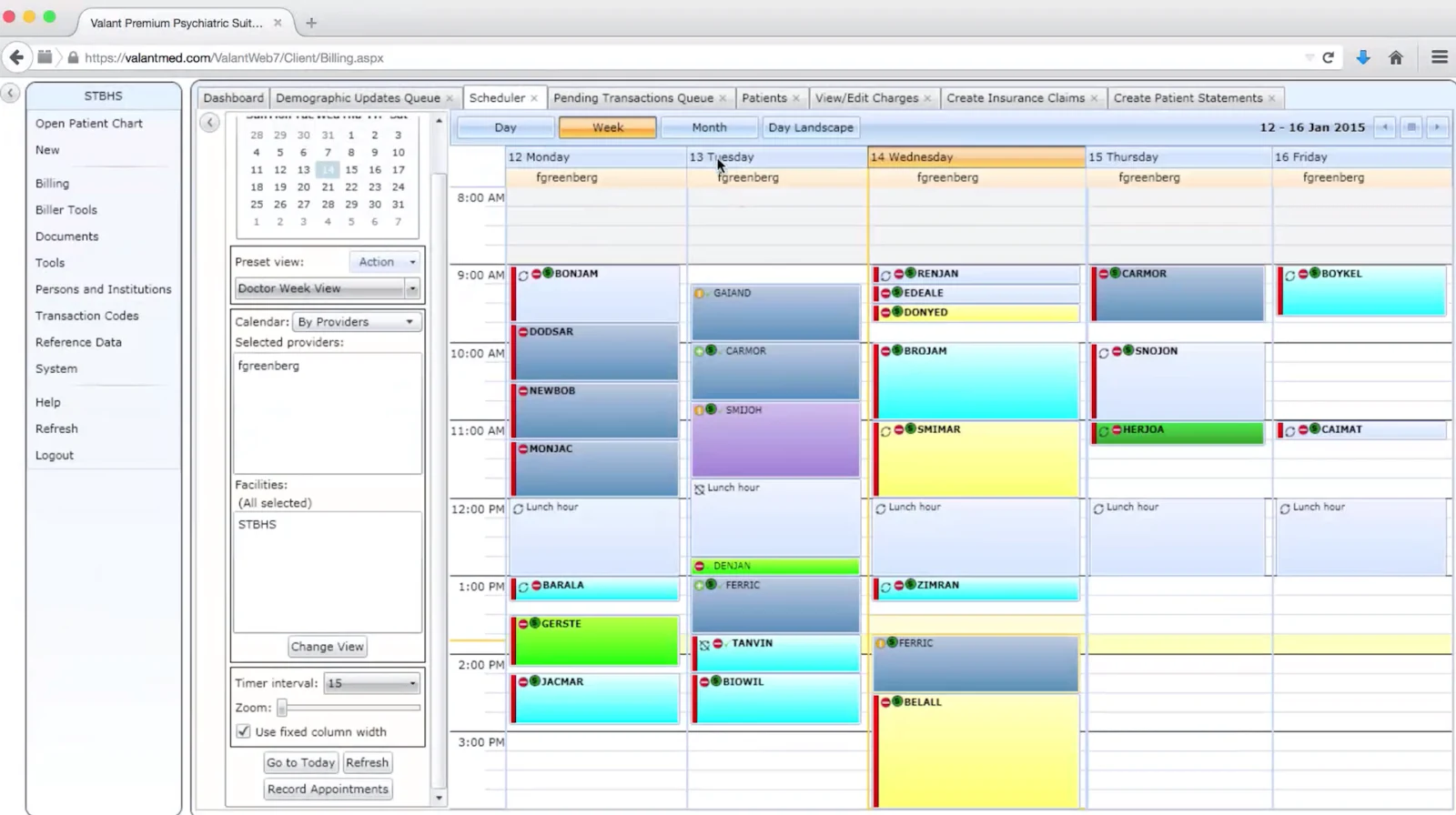This screenshot has height=815, width=1456.
Task: Click the dollar icon on SMIJOH appointment
Action: (x=711, y=409)
